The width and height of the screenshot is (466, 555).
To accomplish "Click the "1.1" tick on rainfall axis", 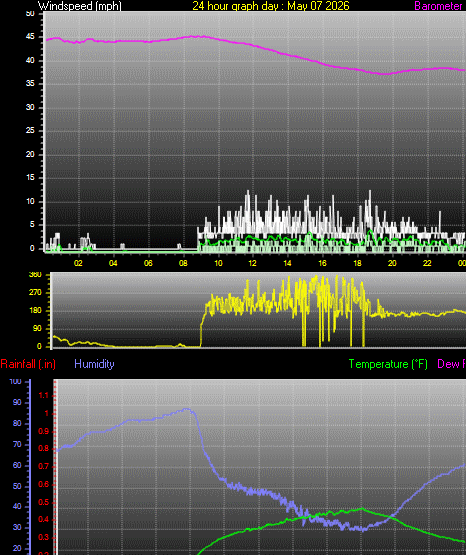I will [x=43, y=395].
